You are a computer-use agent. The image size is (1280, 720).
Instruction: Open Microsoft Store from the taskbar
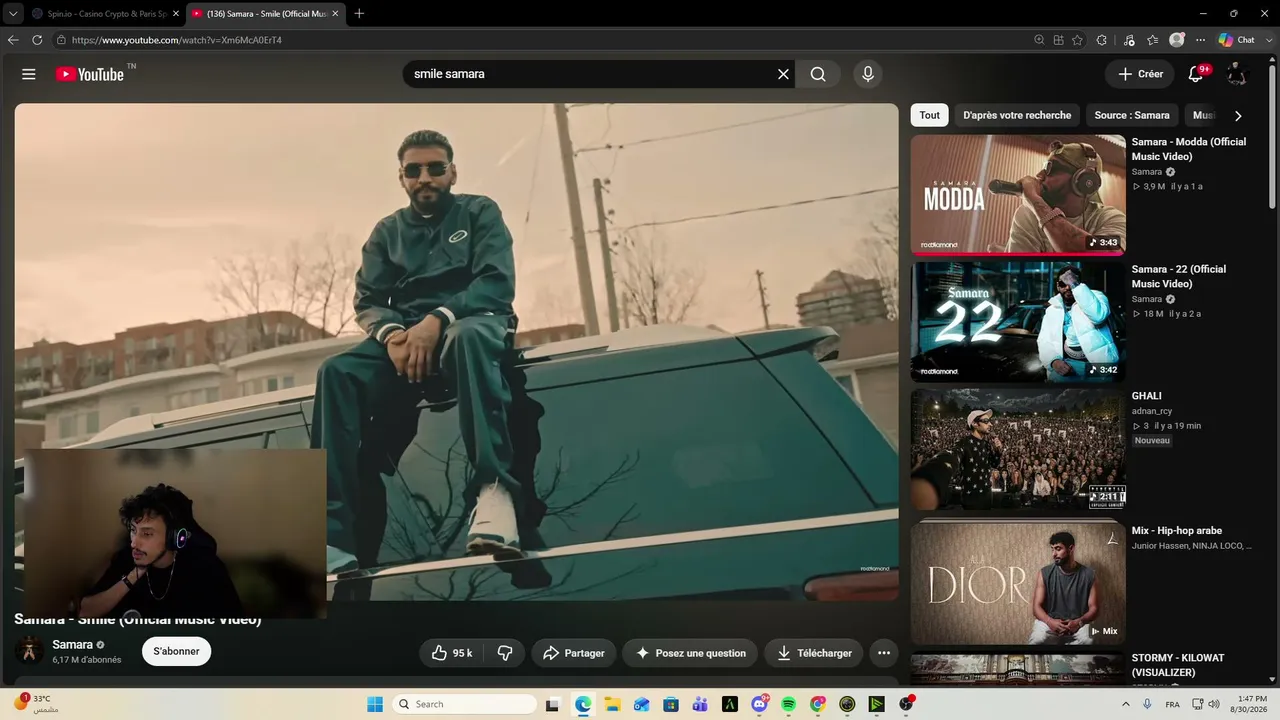671,704
